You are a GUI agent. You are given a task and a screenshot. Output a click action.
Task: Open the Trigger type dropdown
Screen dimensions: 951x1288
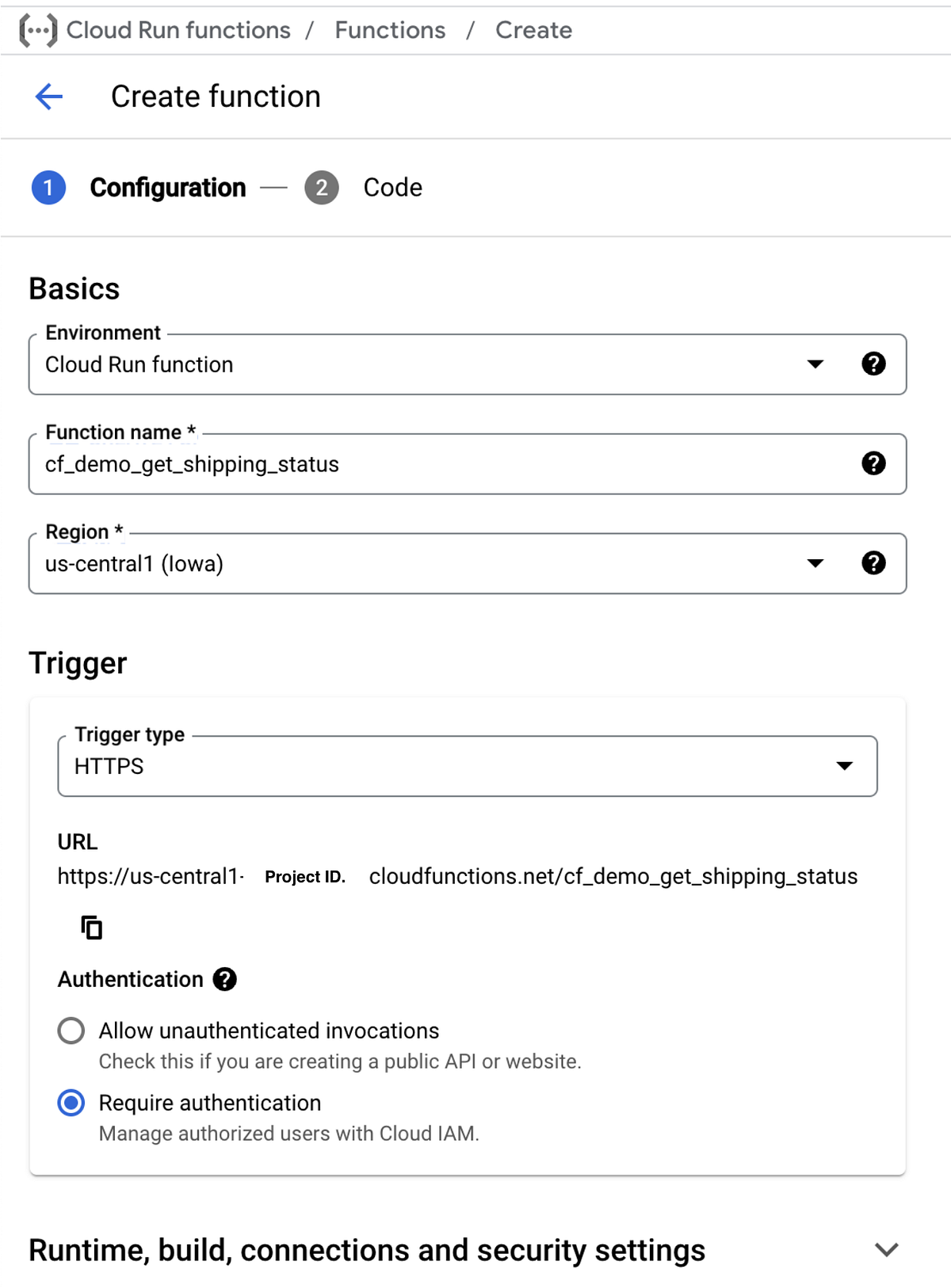[468, 767]
